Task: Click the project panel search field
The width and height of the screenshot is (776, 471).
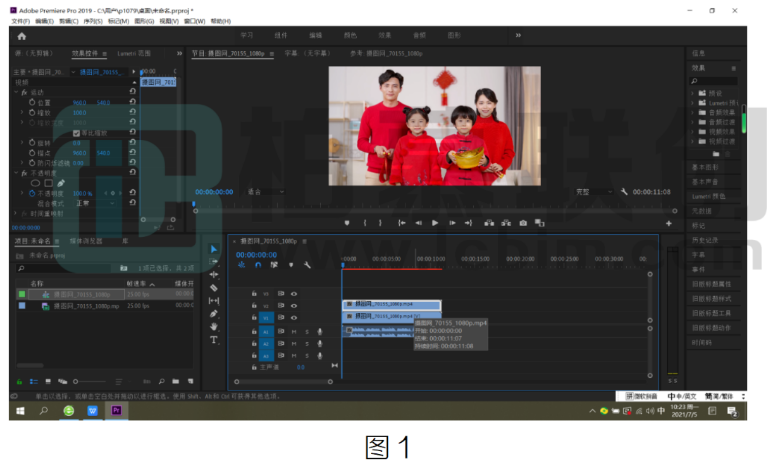Action: coord(64,268)
